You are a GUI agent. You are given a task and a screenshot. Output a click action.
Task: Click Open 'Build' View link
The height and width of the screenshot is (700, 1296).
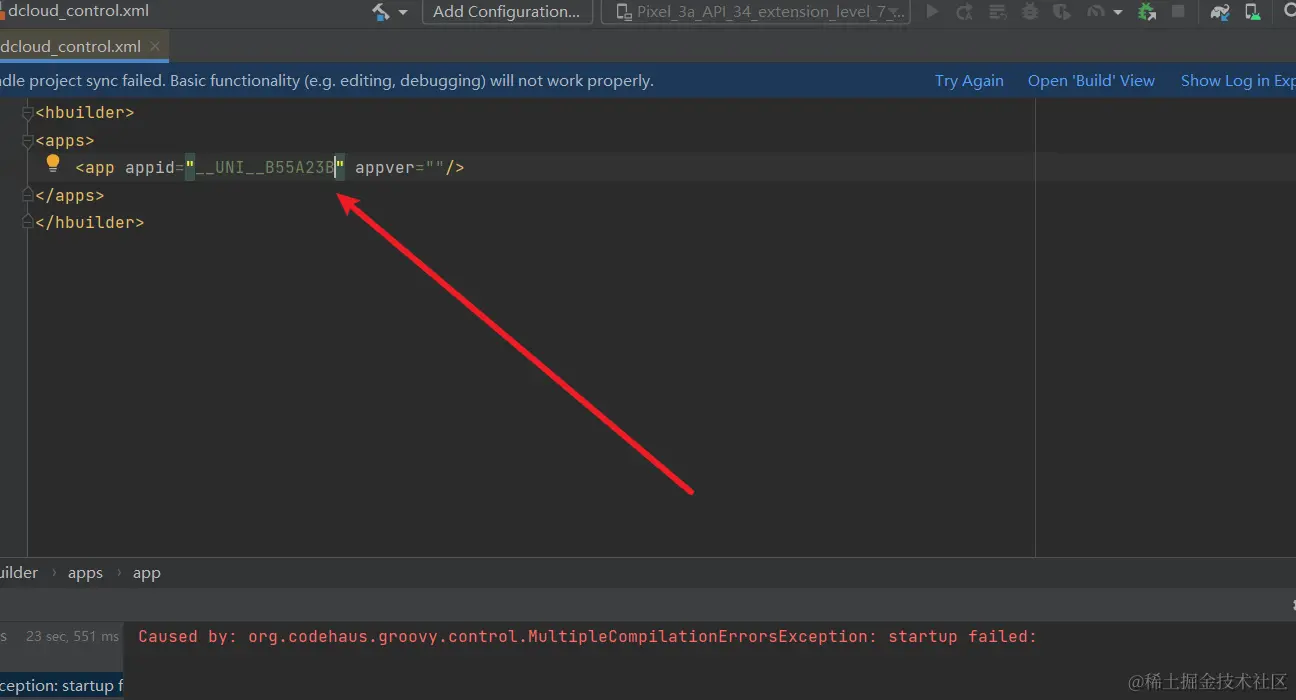[1091, 81]
